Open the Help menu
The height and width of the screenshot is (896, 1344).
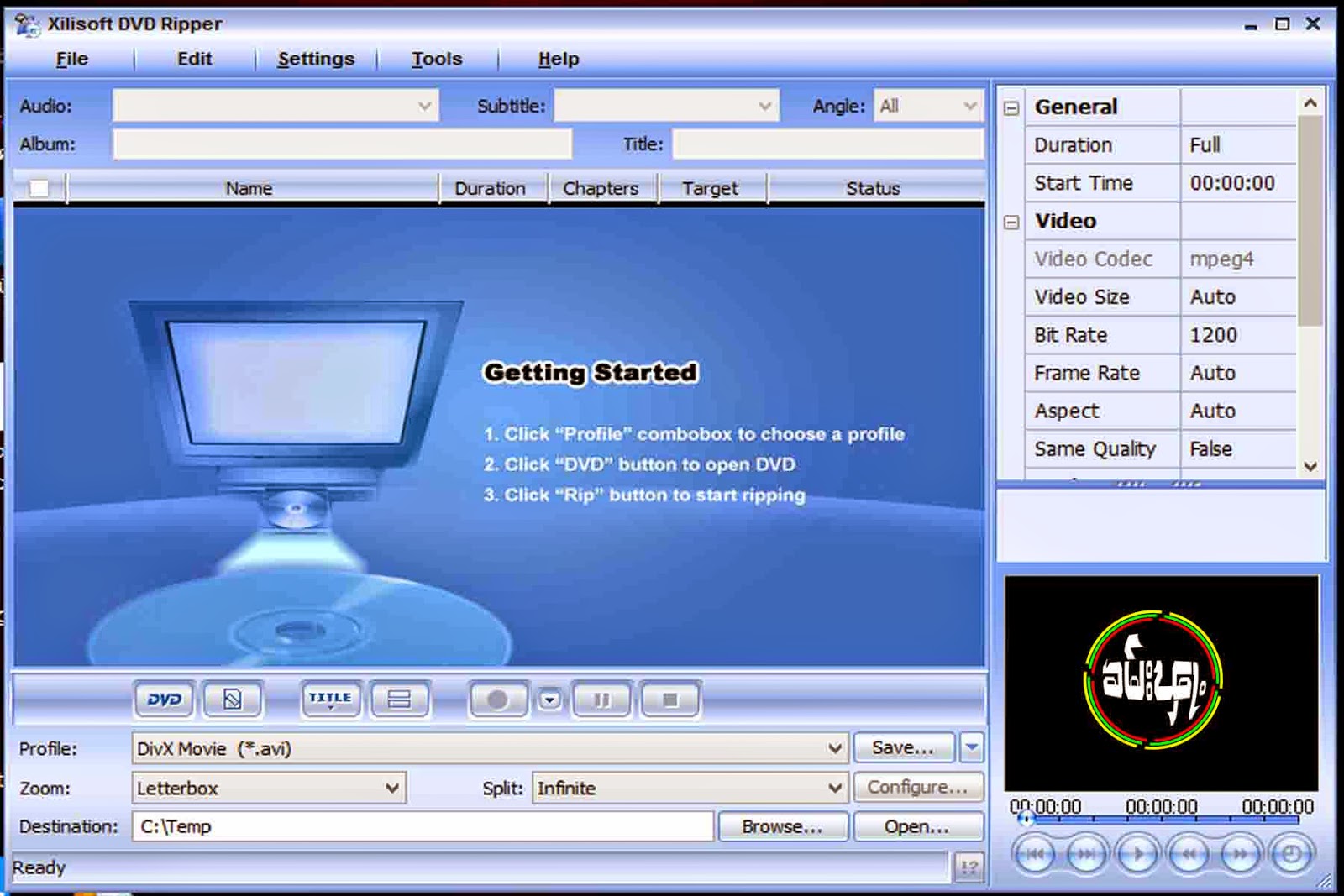559,59
